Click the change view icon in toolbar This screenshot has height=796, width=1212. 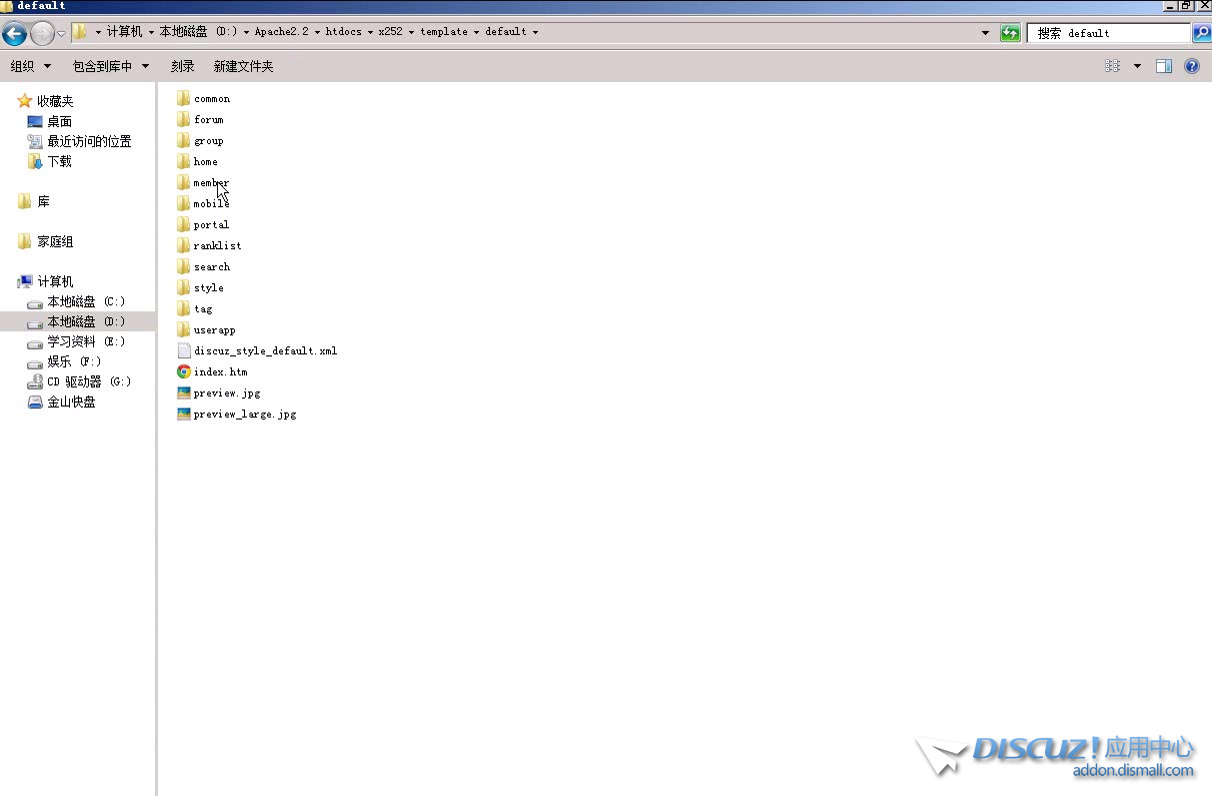[1112, 66]
